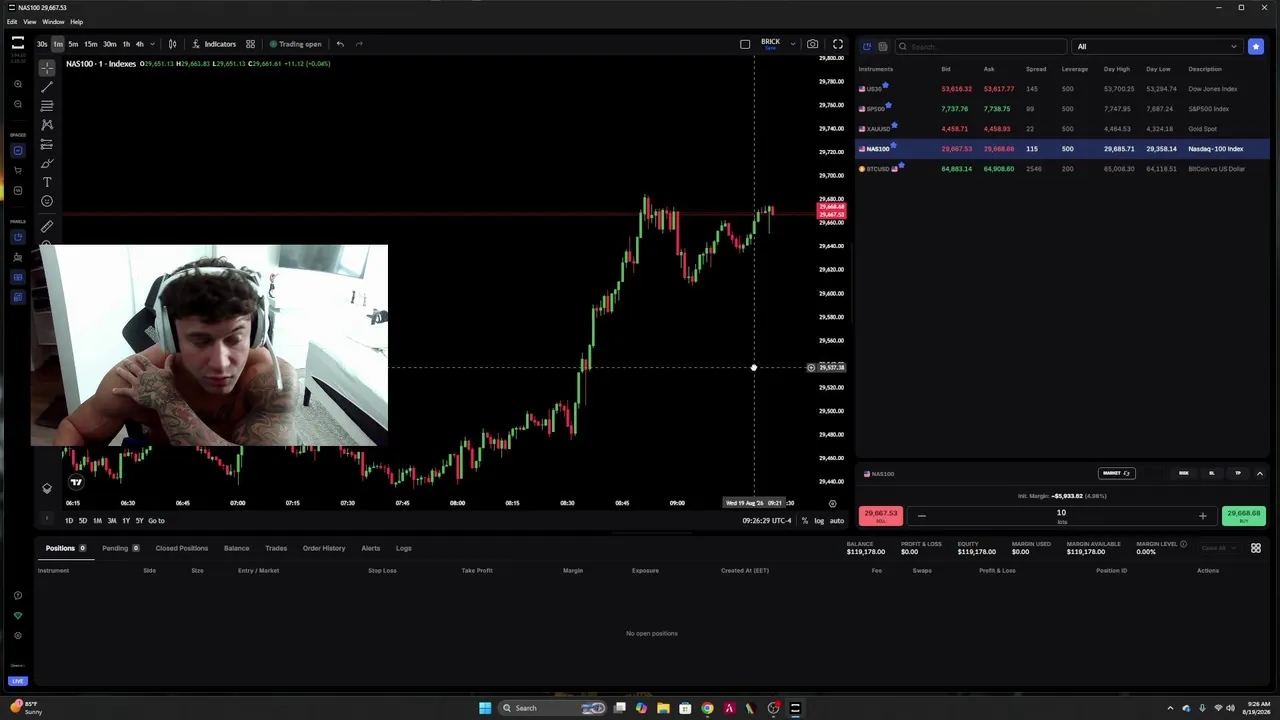Toggle the auto scale option
Screen dimensions: 1280x720
[837, 521]
